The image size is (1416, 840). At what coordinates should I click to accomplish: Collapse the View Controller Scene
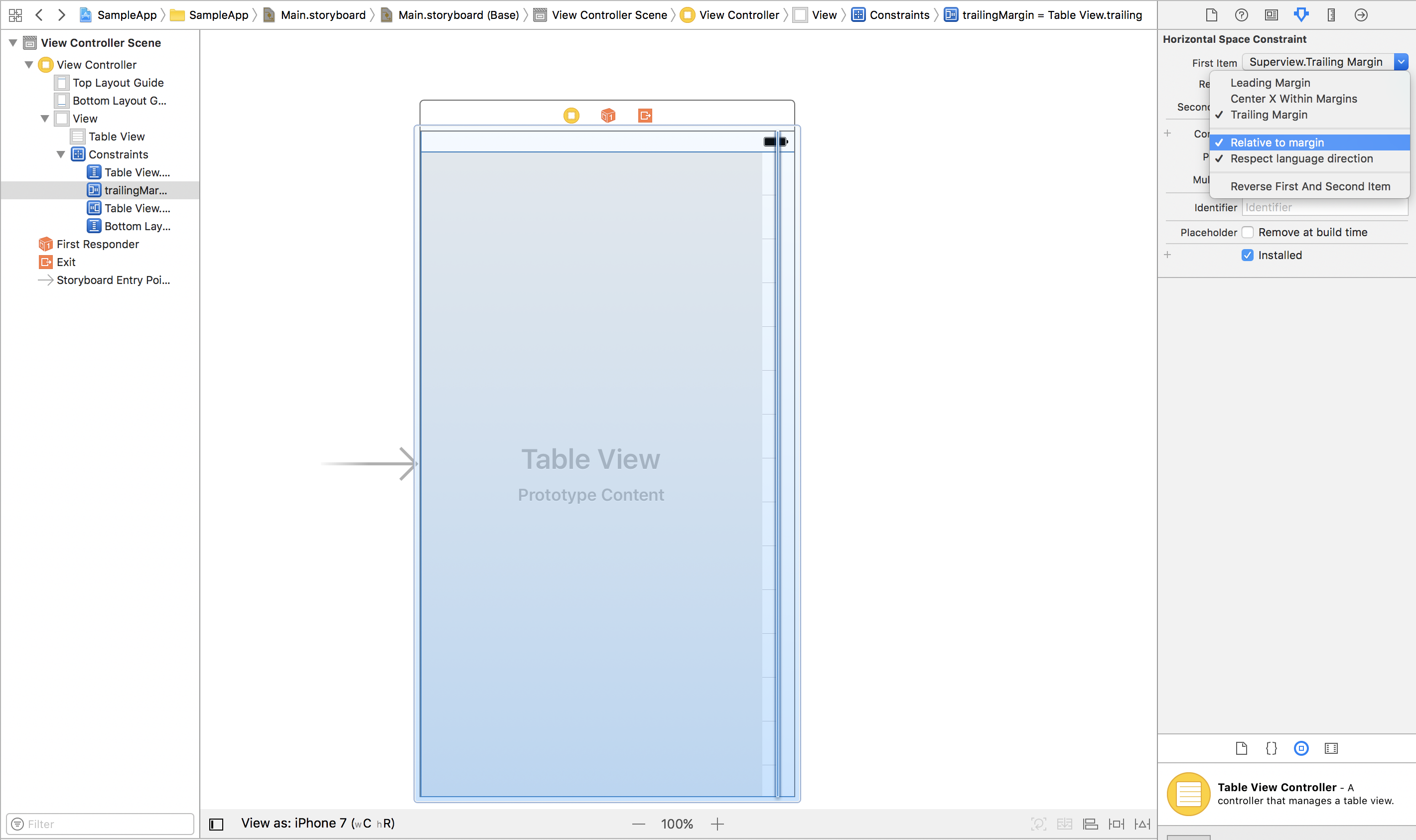pyautogui.click(x=12, y=42)
